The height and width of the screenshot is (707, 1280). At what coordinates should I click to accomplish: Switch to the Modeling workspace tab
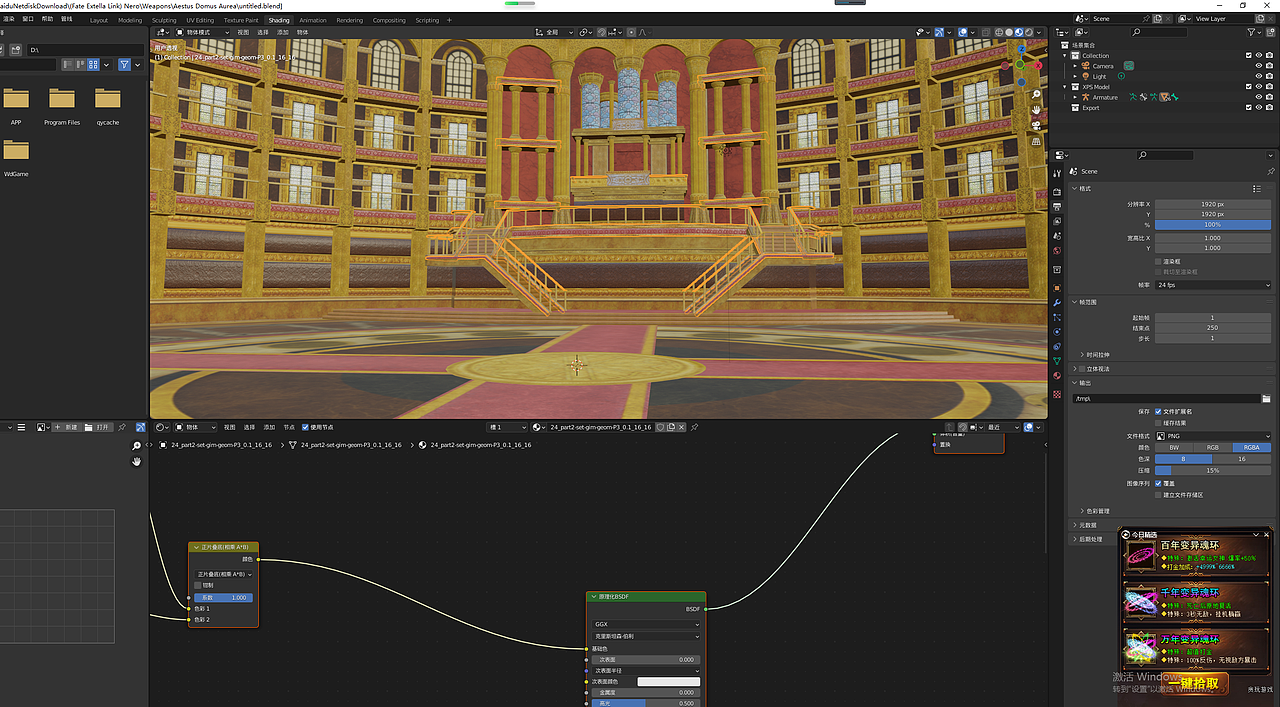coord(130,20)
